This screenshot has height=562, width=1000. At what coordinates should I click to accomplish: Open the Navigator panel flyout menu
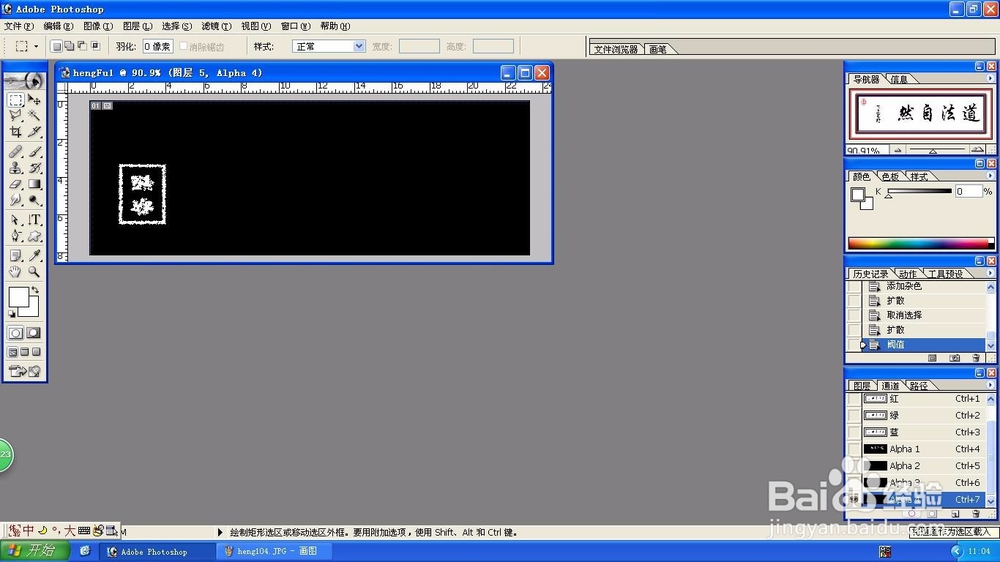990,79
